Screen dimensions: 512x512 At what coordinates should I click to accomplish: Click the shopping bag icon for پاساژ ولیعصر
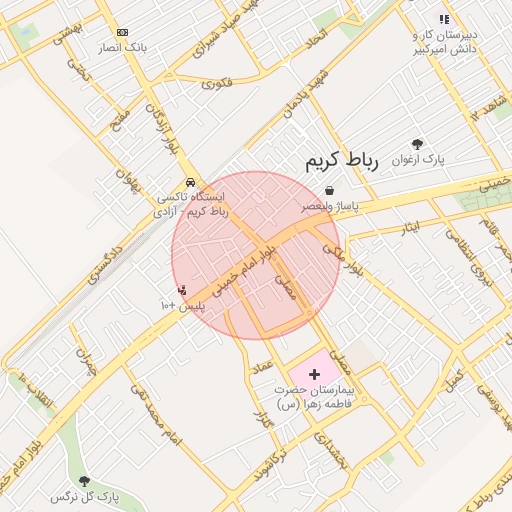(x=329, y=190)
